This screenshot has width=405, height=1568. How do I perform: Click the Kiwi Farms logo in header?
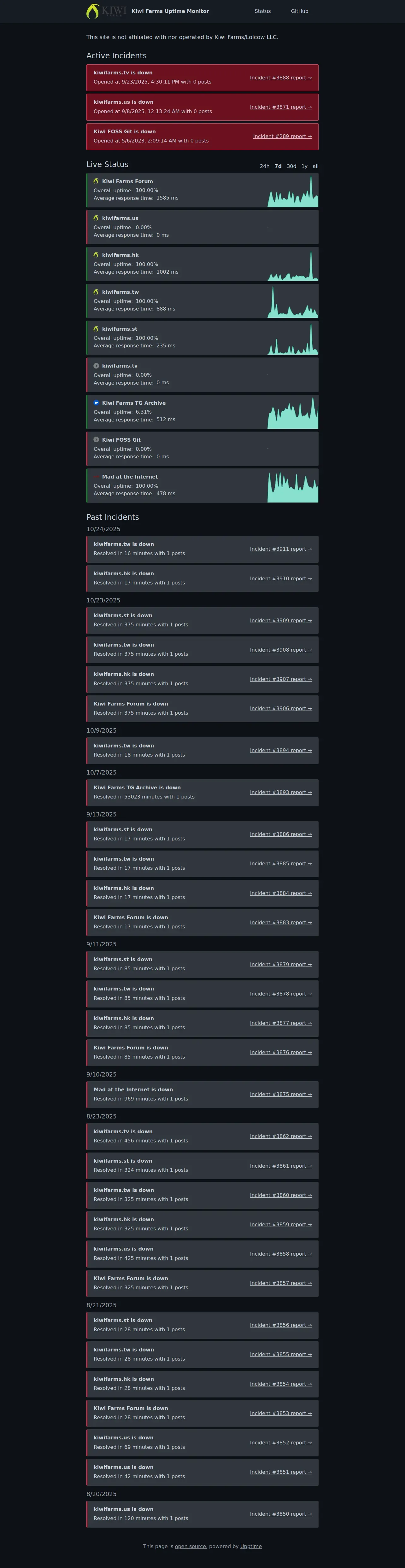click(x=106, y=11)
